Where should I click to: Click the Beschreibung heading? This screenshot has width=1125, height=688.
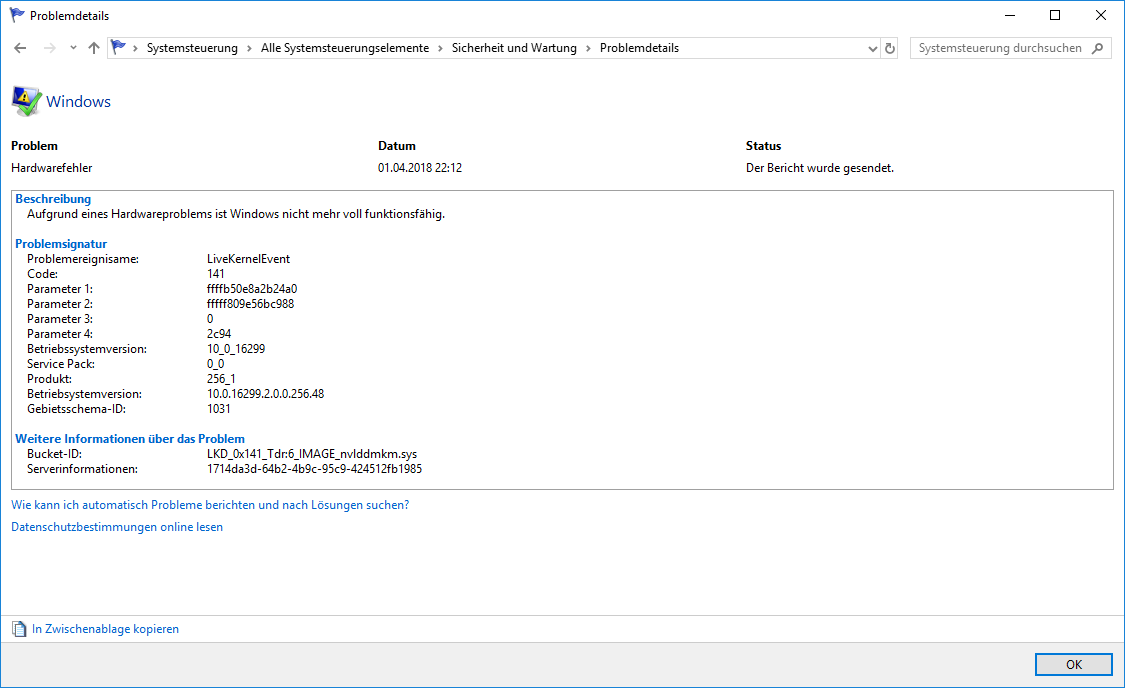click(53, 199)
